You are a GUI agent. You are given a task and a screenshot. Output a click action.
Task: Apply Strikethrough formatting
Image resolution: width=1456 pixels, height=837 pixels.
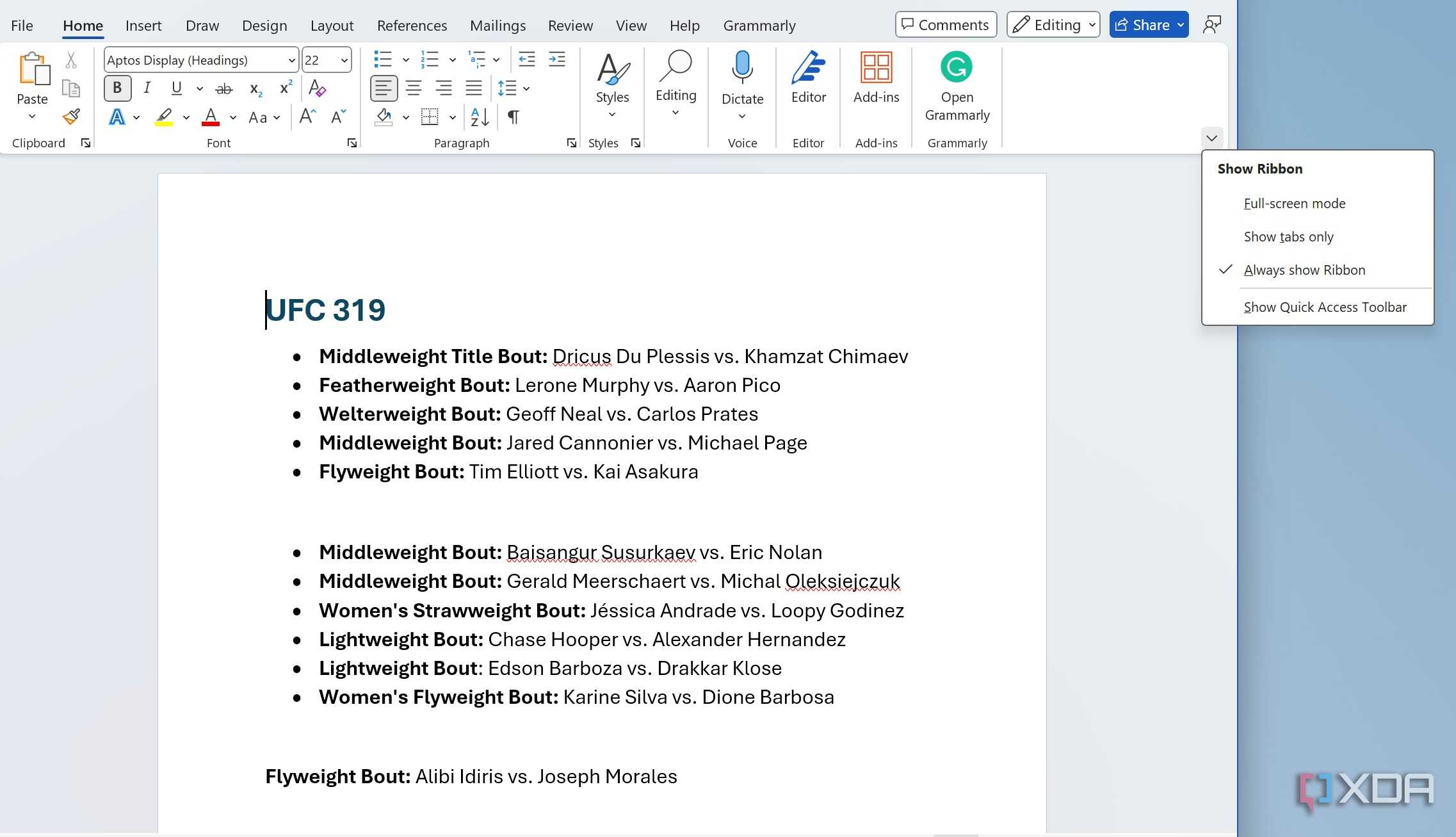tap(223, 88)
